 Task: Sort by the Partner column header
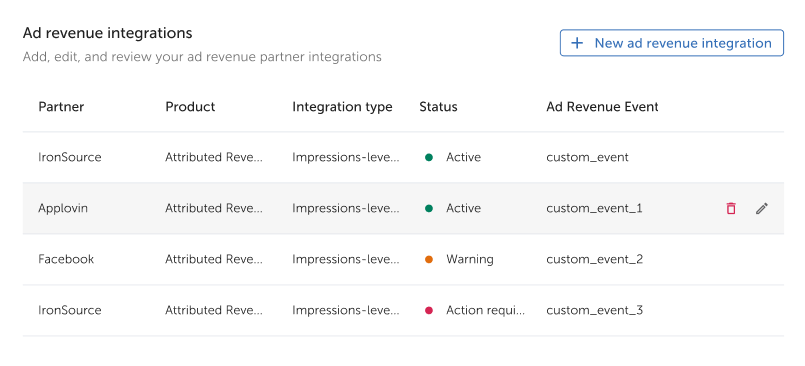click(x=61, y=107)
